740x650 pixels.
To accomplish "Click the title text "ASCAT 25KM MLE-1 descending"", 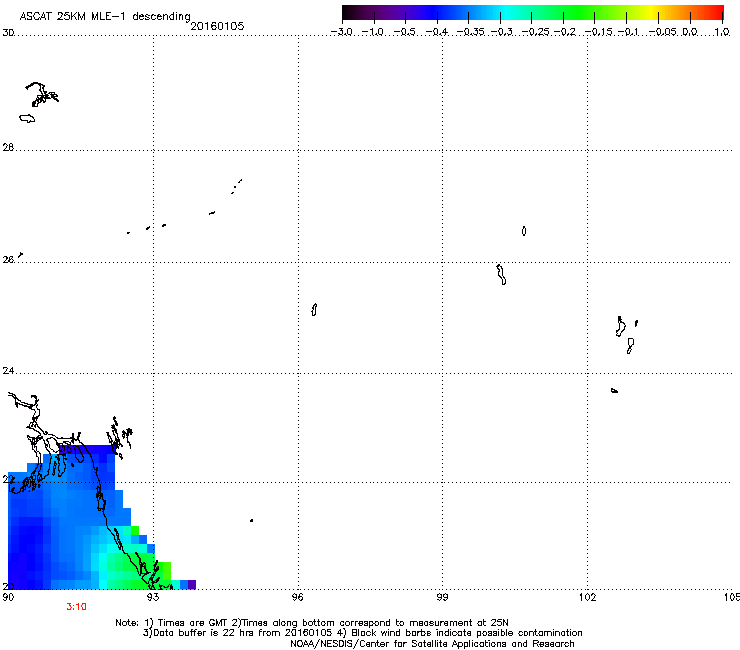I will (105, 16).
